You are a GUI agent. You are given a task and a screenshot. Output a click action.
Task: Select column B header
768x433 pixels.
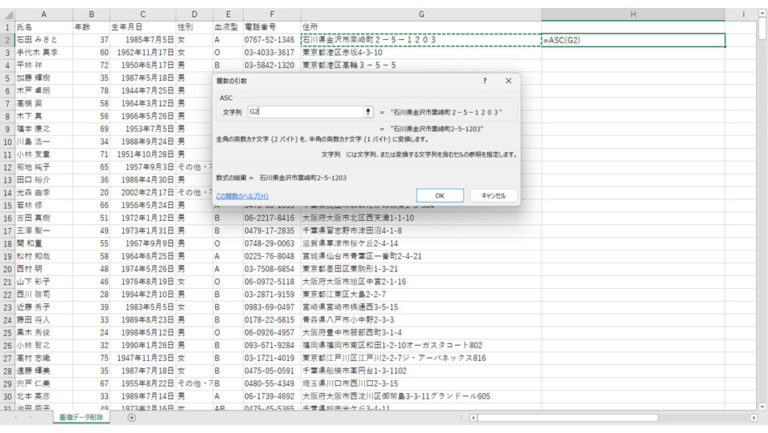click(91, 14)
